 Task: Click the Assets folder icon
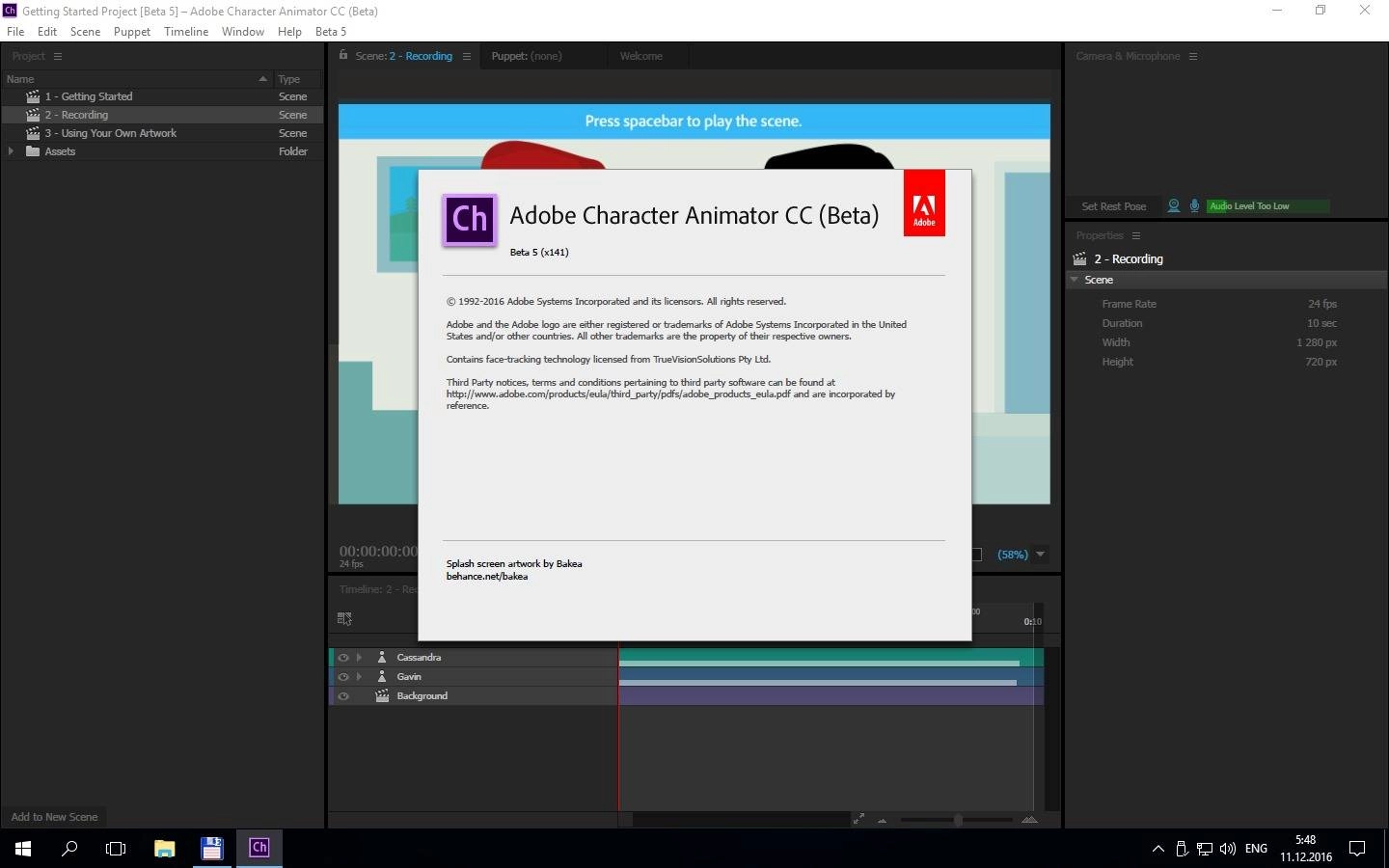33,151
